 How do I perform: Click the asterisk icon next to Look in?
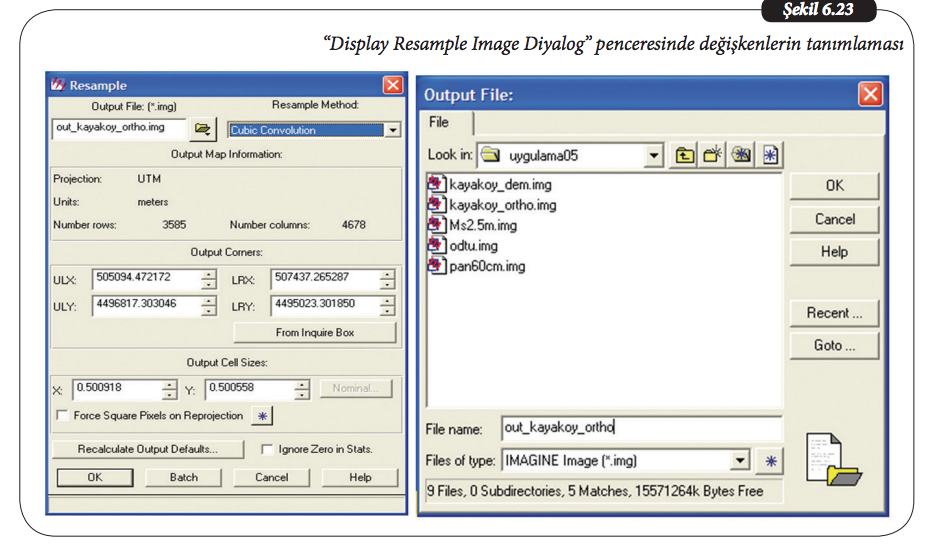pos(770,155)
